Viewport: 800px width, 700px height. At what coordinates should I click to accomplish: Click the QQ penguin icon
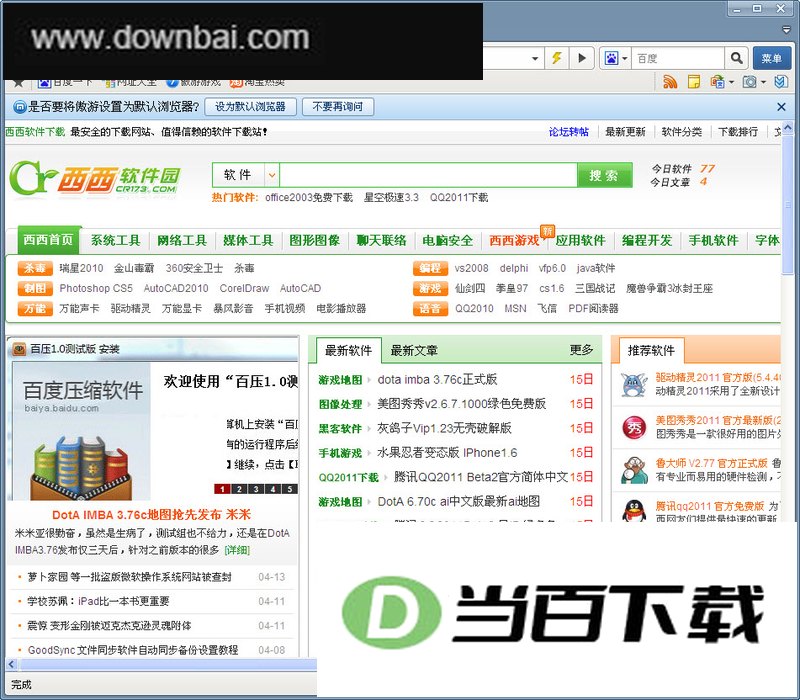pyautogui.click(x=634, y=510)
